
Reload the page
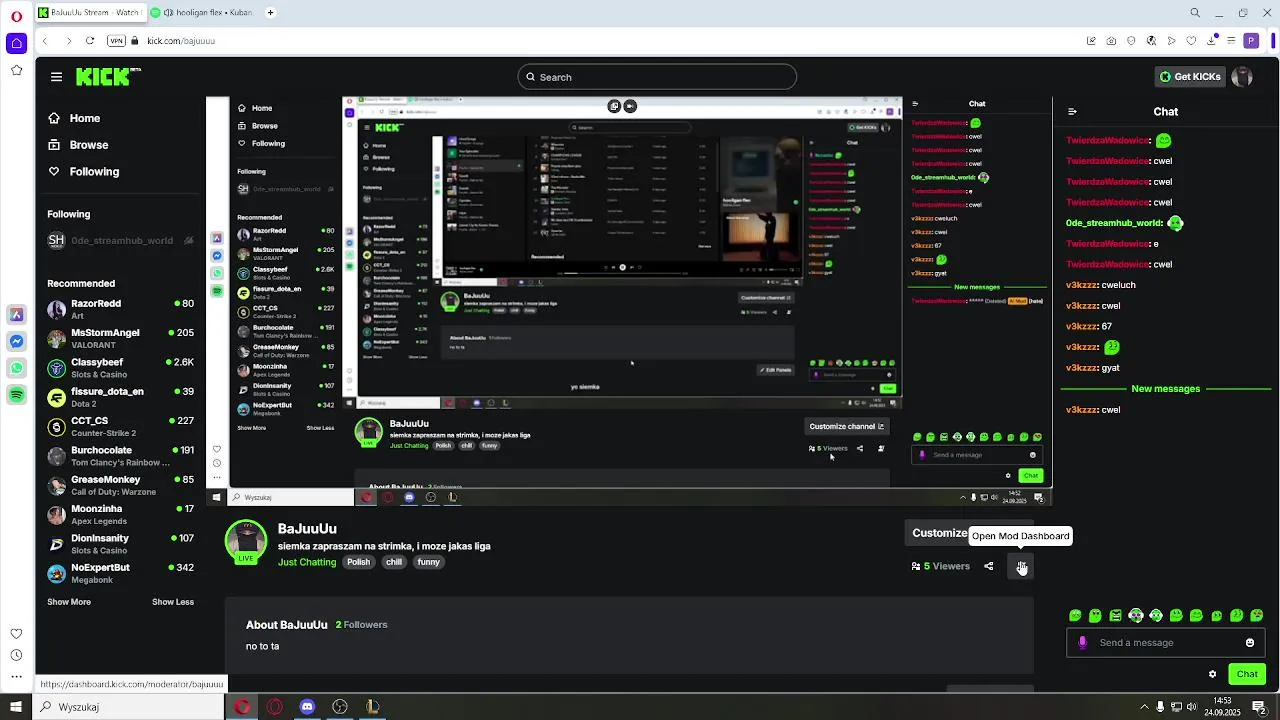pyautogui.click(x=90, y=41)
